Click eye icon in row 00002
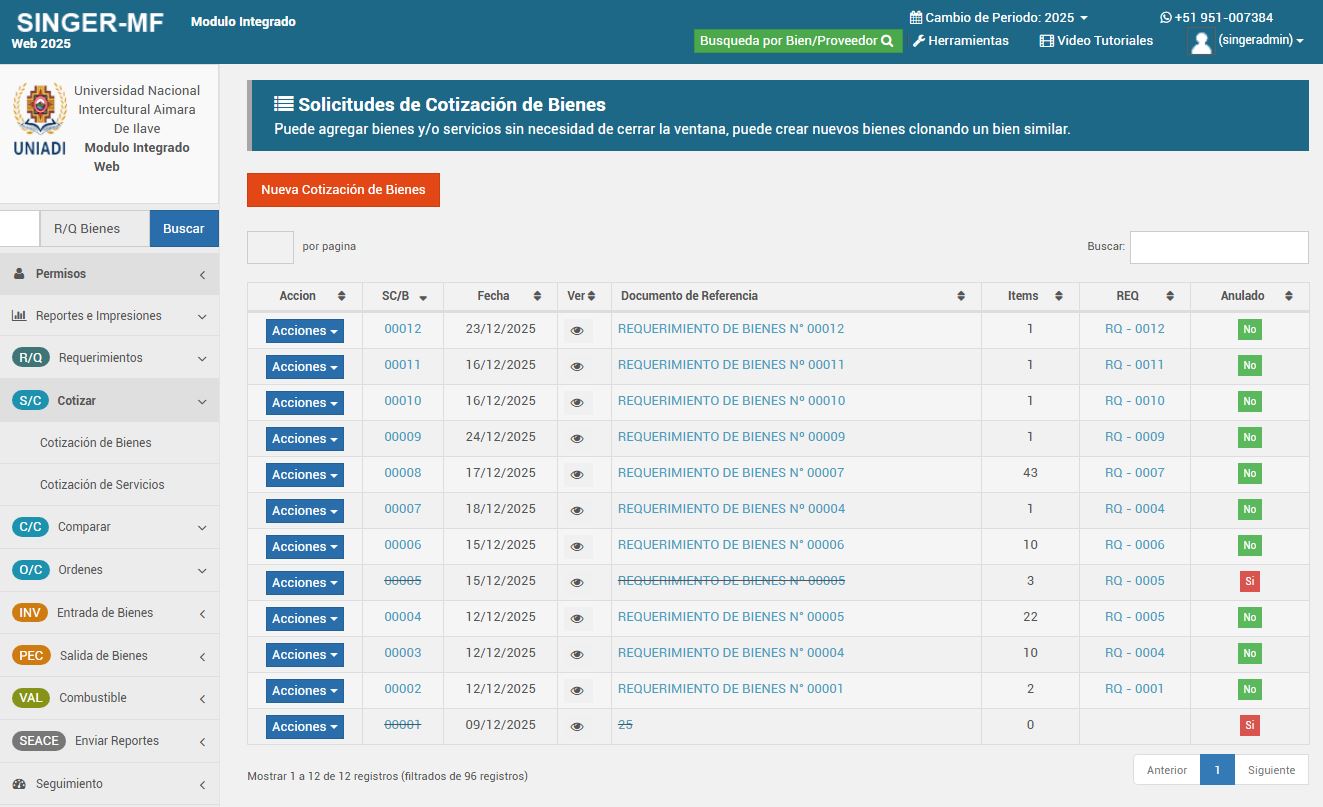Image resolution: width=1323 pixels, height=807 pixels. click(577, 691)
